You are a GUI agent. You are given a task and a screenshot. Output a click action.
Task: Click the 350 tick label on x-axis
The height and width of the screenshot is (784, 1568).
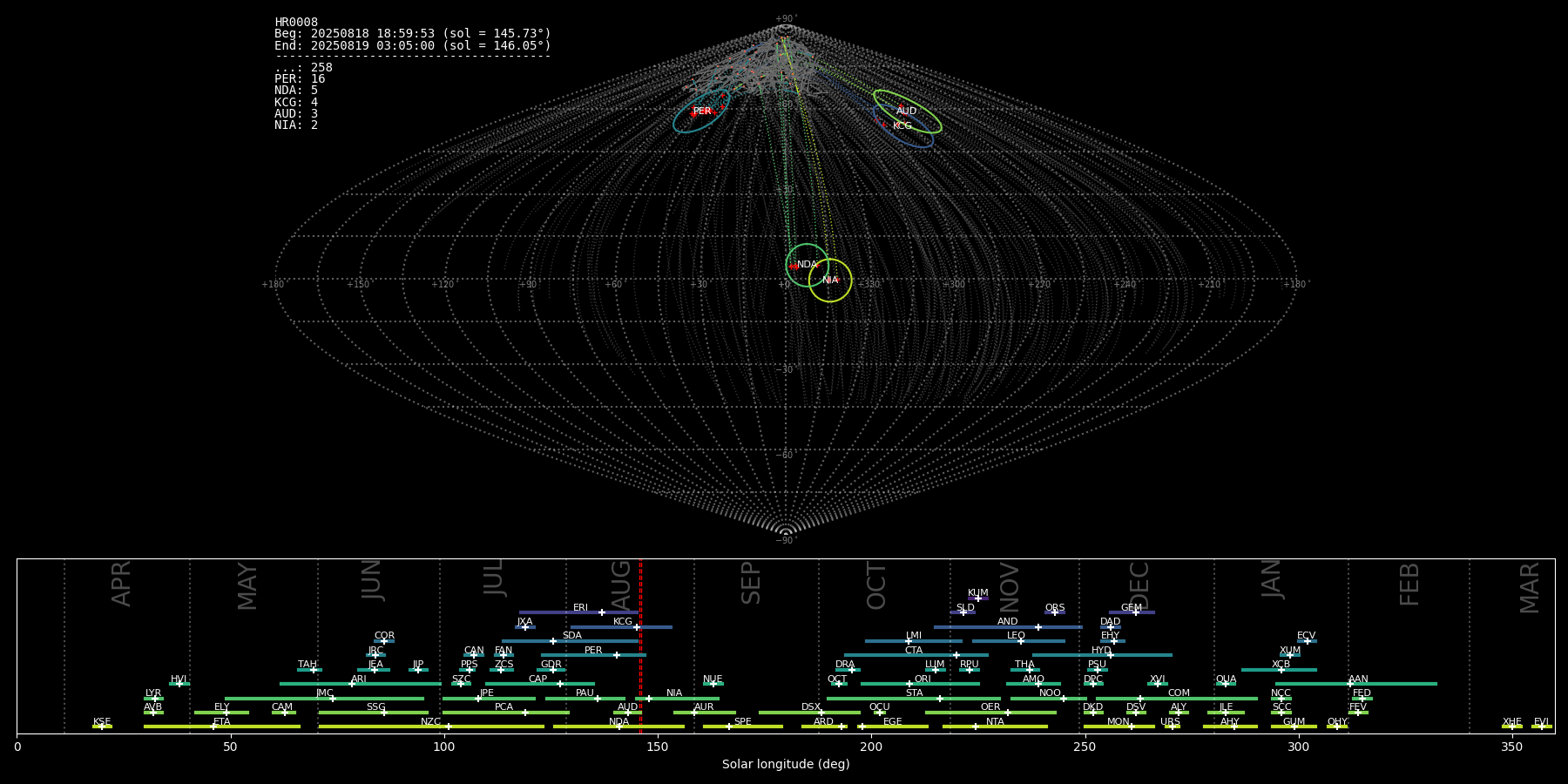click(1511, 747)
